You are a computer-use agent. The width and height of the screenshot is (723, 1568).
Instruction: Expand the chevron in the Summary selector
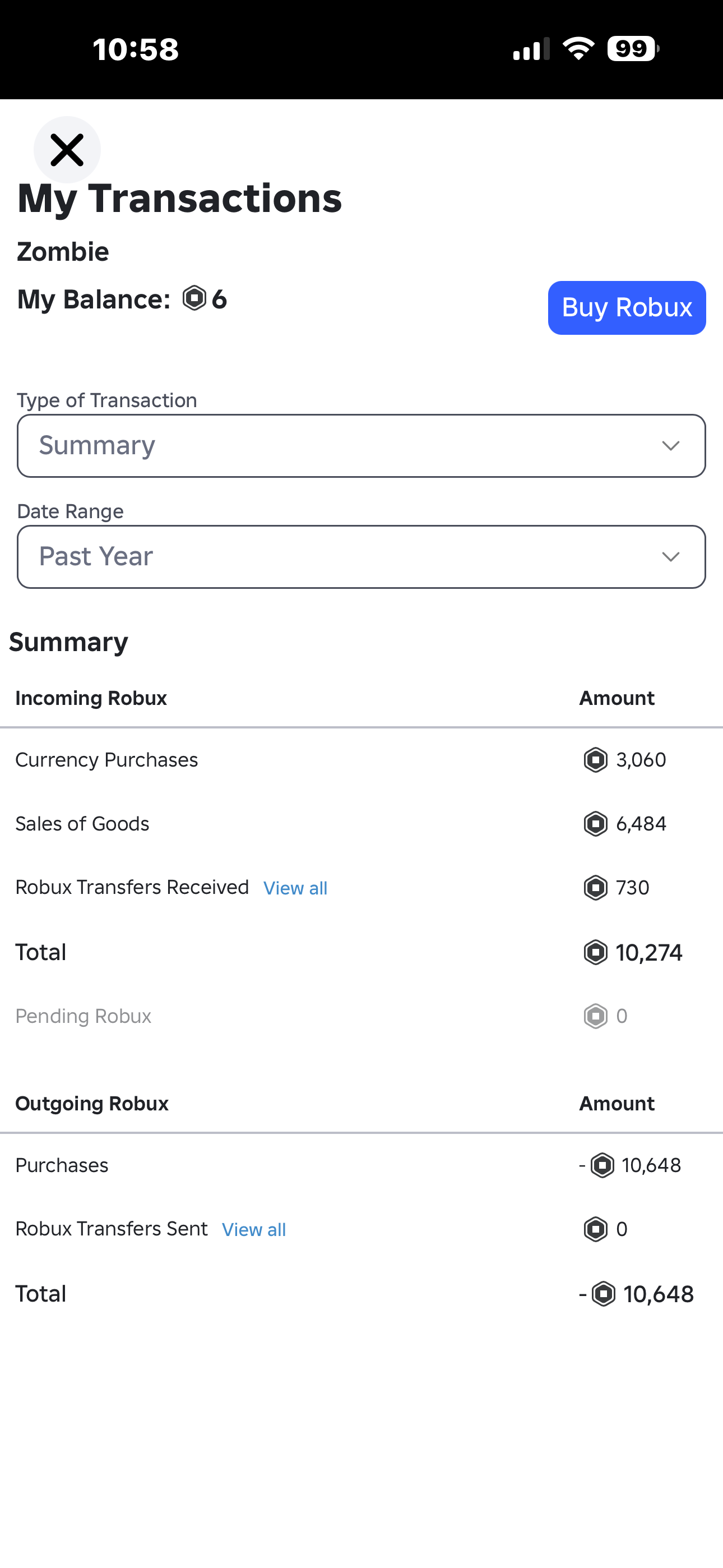(670, 446)
